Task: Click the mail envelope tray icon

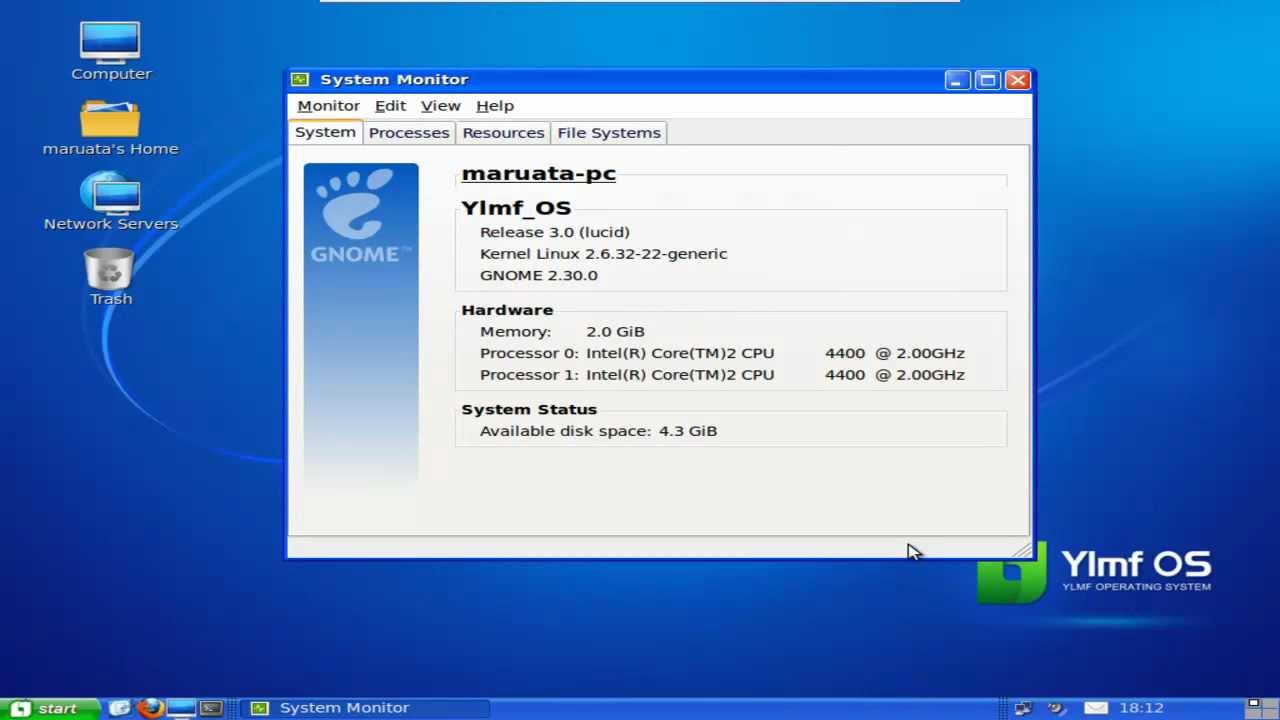Action: pos(1096,708)
